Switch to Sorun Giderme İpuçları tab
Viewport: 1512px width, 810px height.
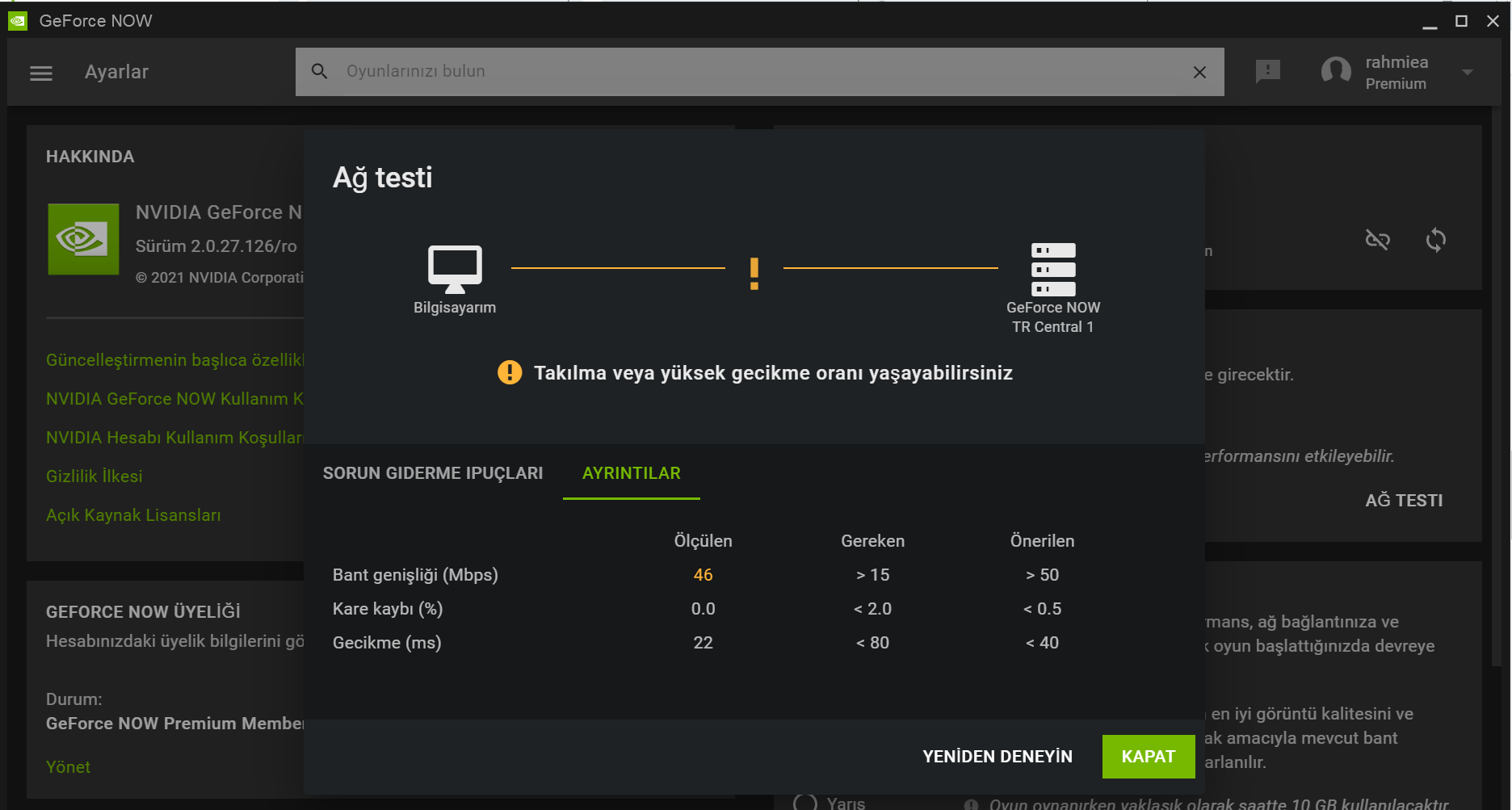433,473
